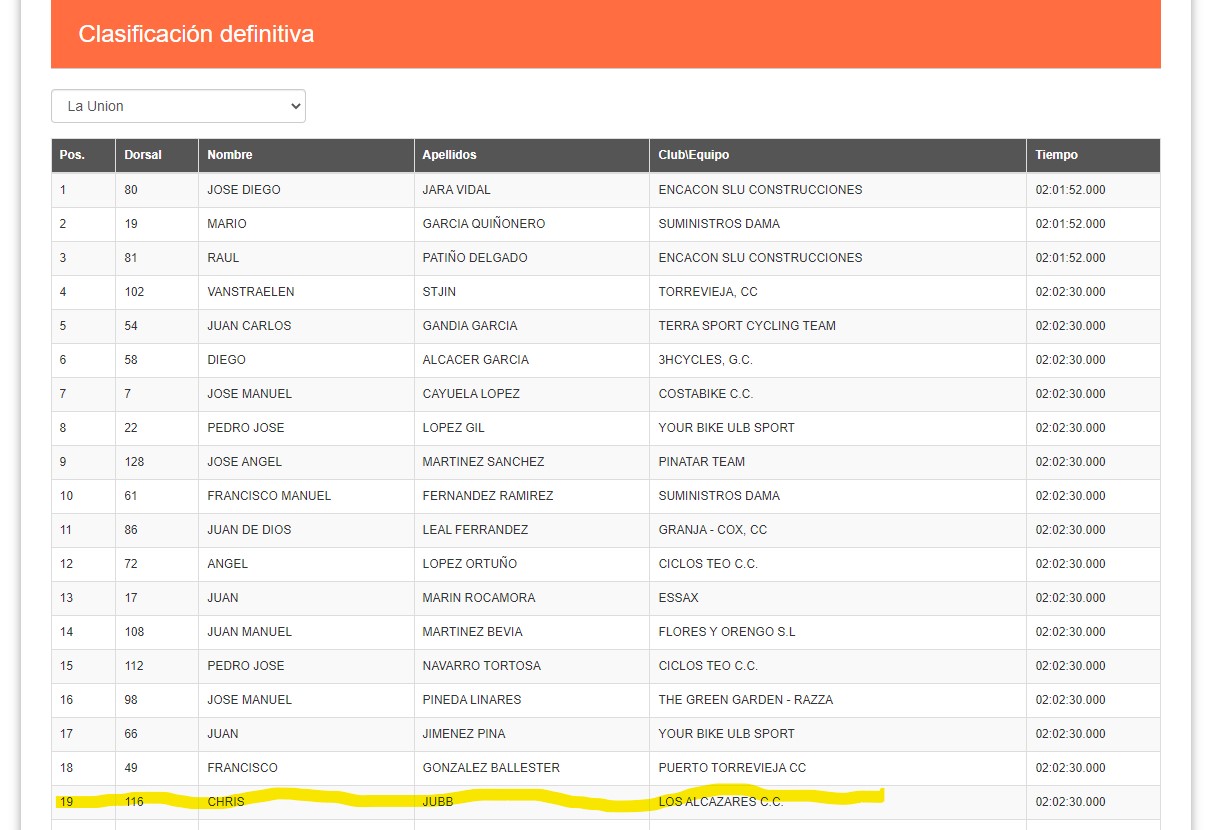Select surname JARA VIDAL
This screenshot has width=1210, height=830.
(x=457, y=190)
